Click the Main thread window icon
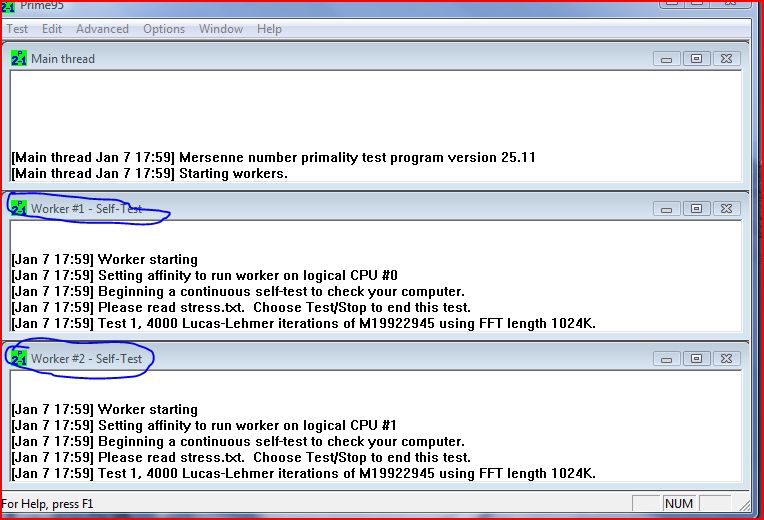 pyautogui.click(x=19, y=58)
